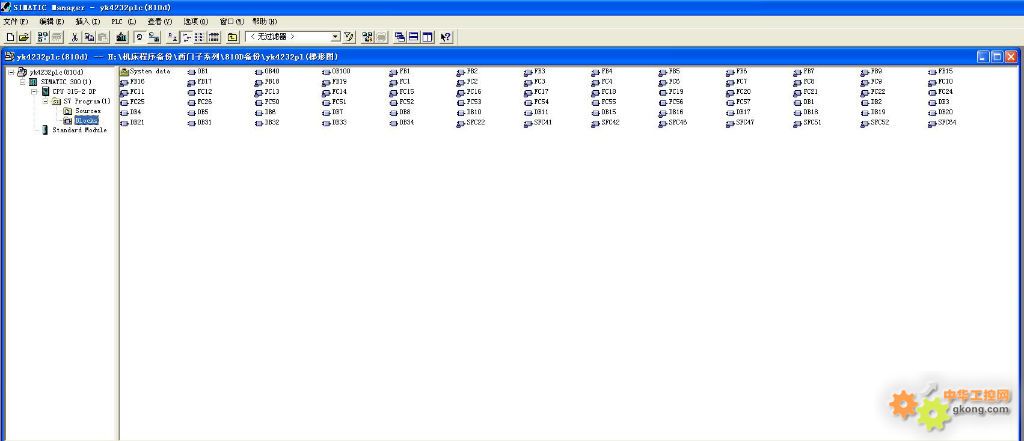
Task: Click the context Help arrow icon
Action: point(446,37)
